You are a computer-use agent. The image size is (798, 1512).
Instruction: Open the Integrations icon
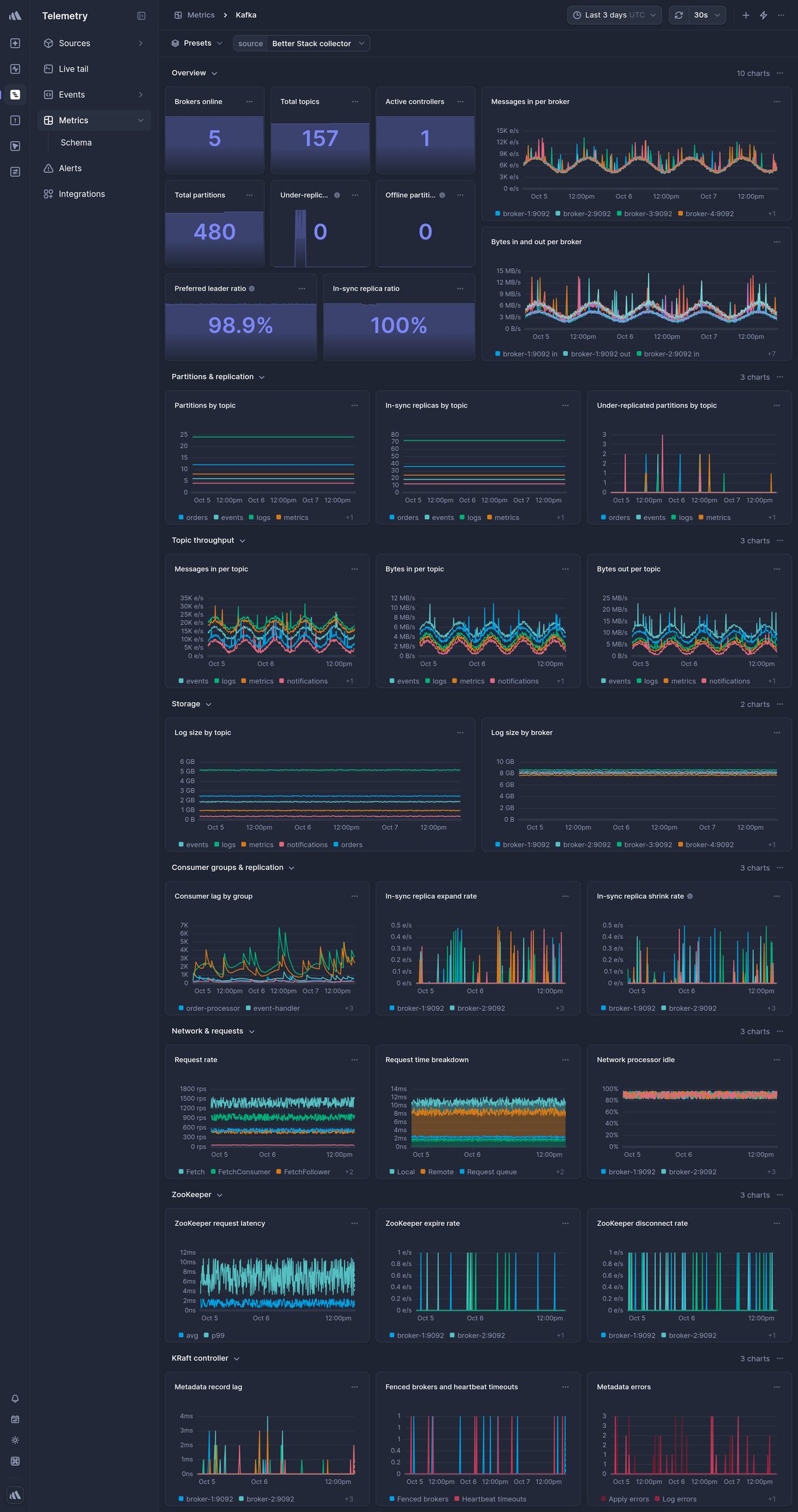48,194
